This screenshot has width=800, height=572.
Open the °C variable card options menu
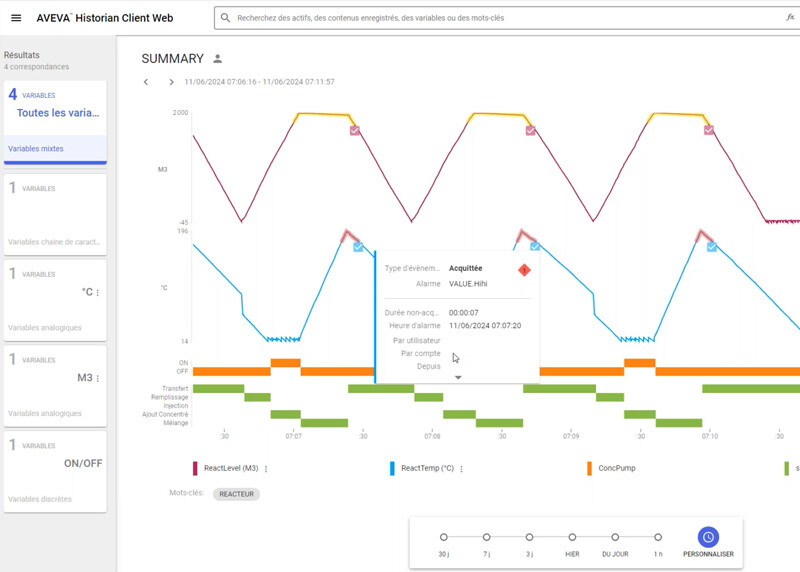click(97, 293)
